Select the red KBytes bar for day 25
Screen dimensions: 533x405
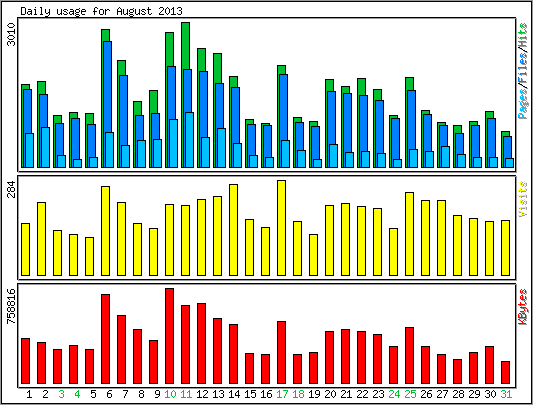[410, 356]
